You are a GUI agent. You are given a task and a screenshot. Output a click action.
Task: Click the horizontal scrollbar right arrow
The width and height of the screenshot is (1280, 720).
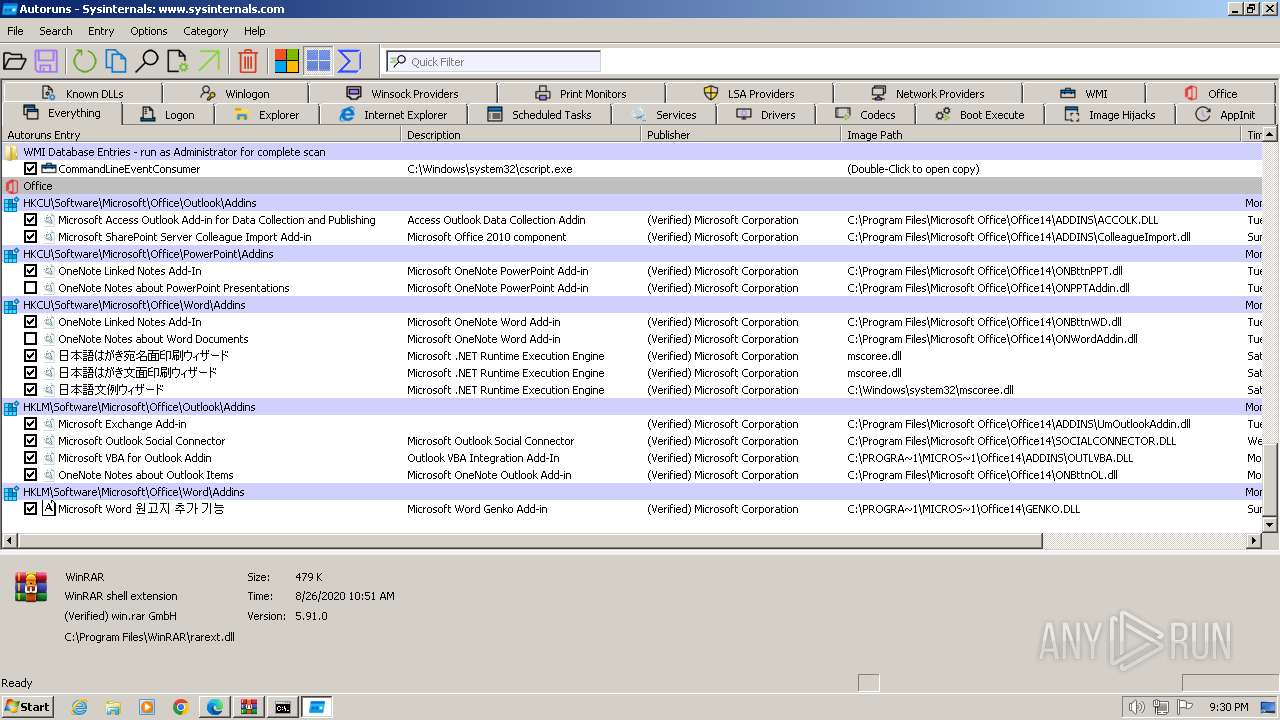[x=1254, y=541]
